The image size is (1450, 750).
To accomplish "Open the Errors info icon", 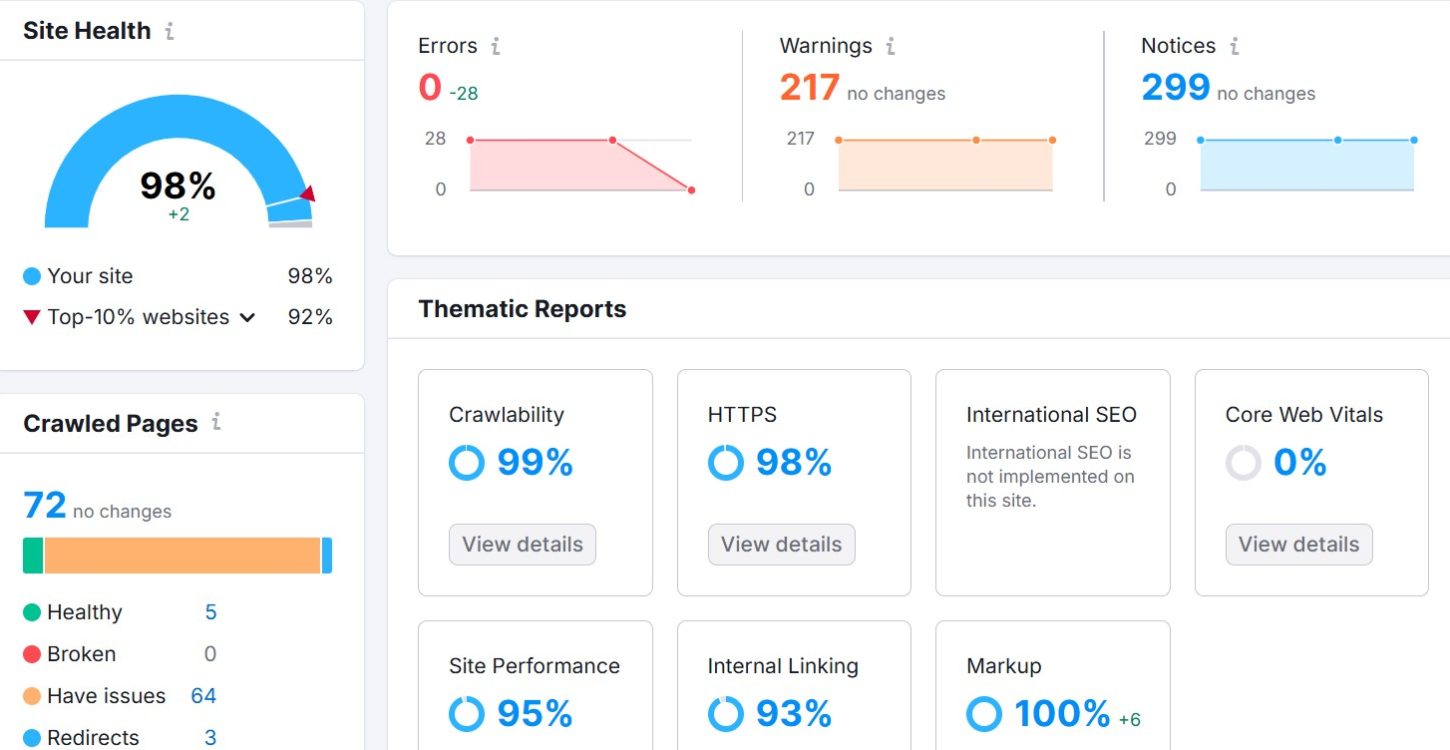I will 495,46.
